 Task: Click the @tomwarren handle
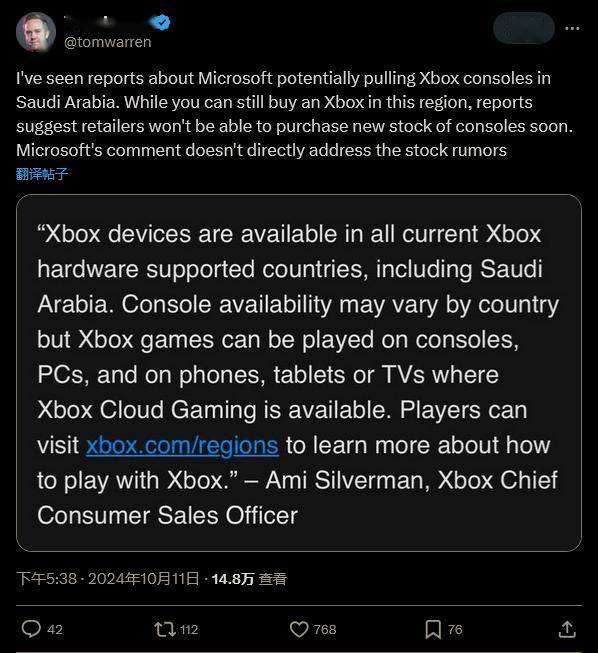(107, 42)
